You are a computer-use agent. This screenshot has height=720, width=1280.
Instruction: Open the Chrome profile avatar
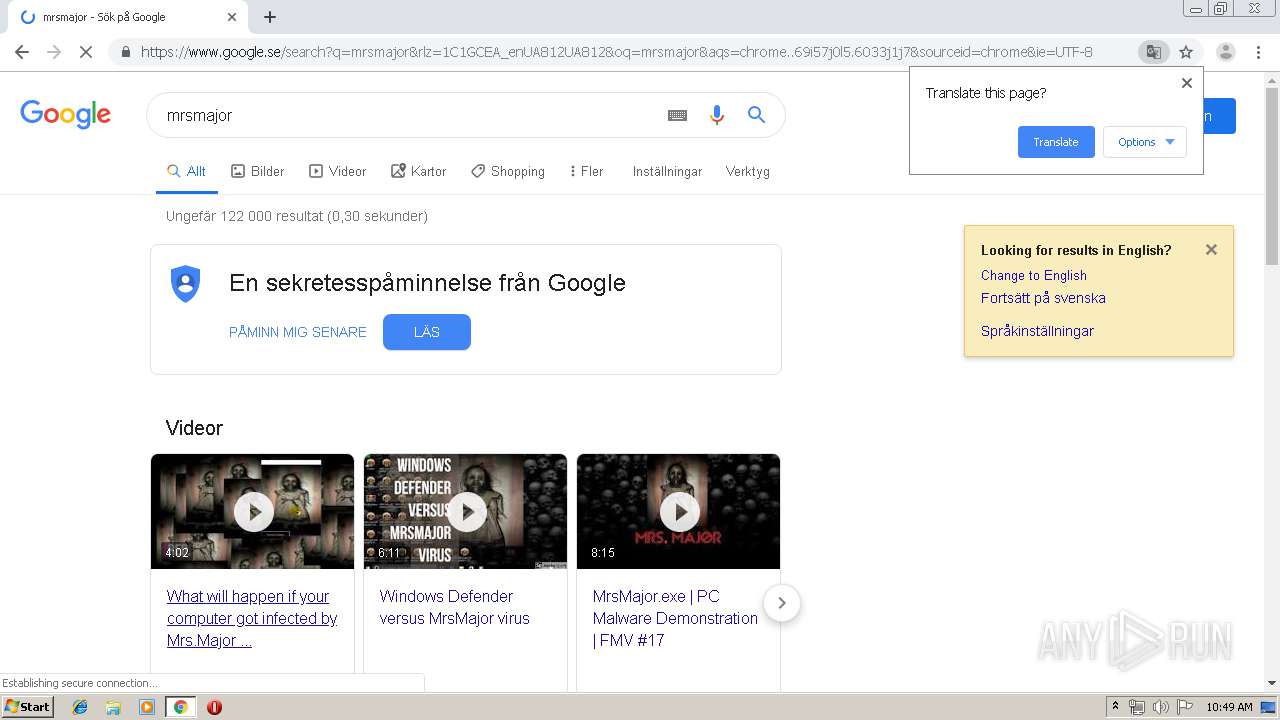pyautogui.click(x=1226, y=52)
